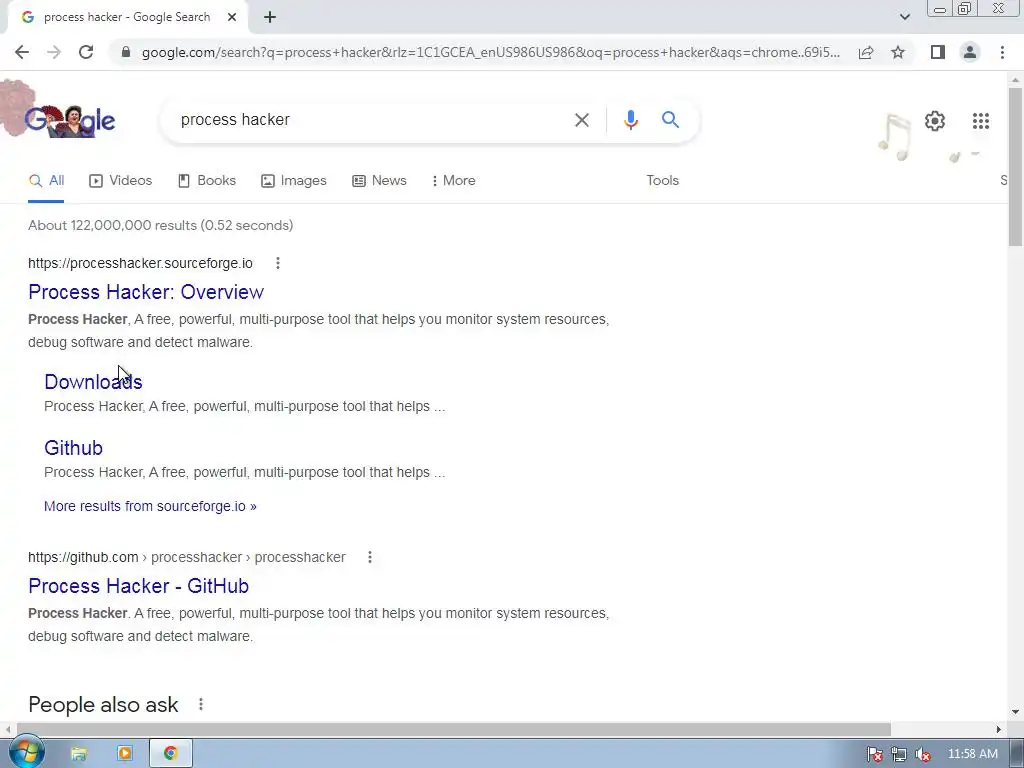This screenshot has height=768, width=1024.
Task: Start voice search with microphone icon
Action: coord(630,120)
